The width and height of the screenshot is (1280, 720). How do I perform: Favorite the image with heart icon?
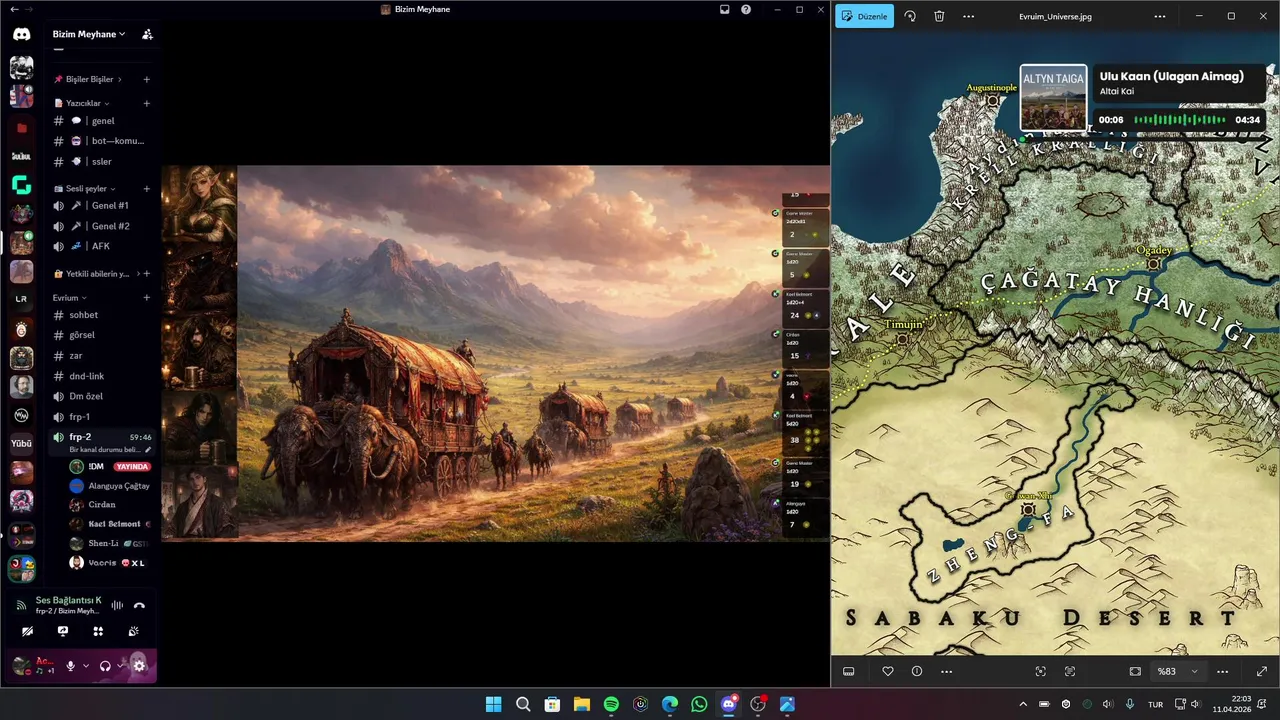click(x=887, y=671)
